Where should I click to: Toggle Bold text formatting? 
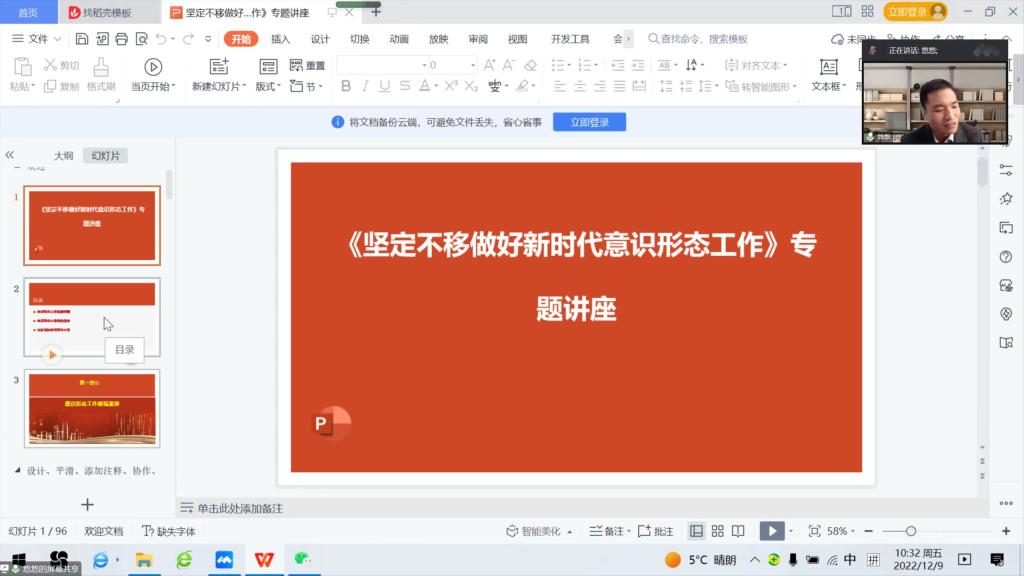coord(346,87)
